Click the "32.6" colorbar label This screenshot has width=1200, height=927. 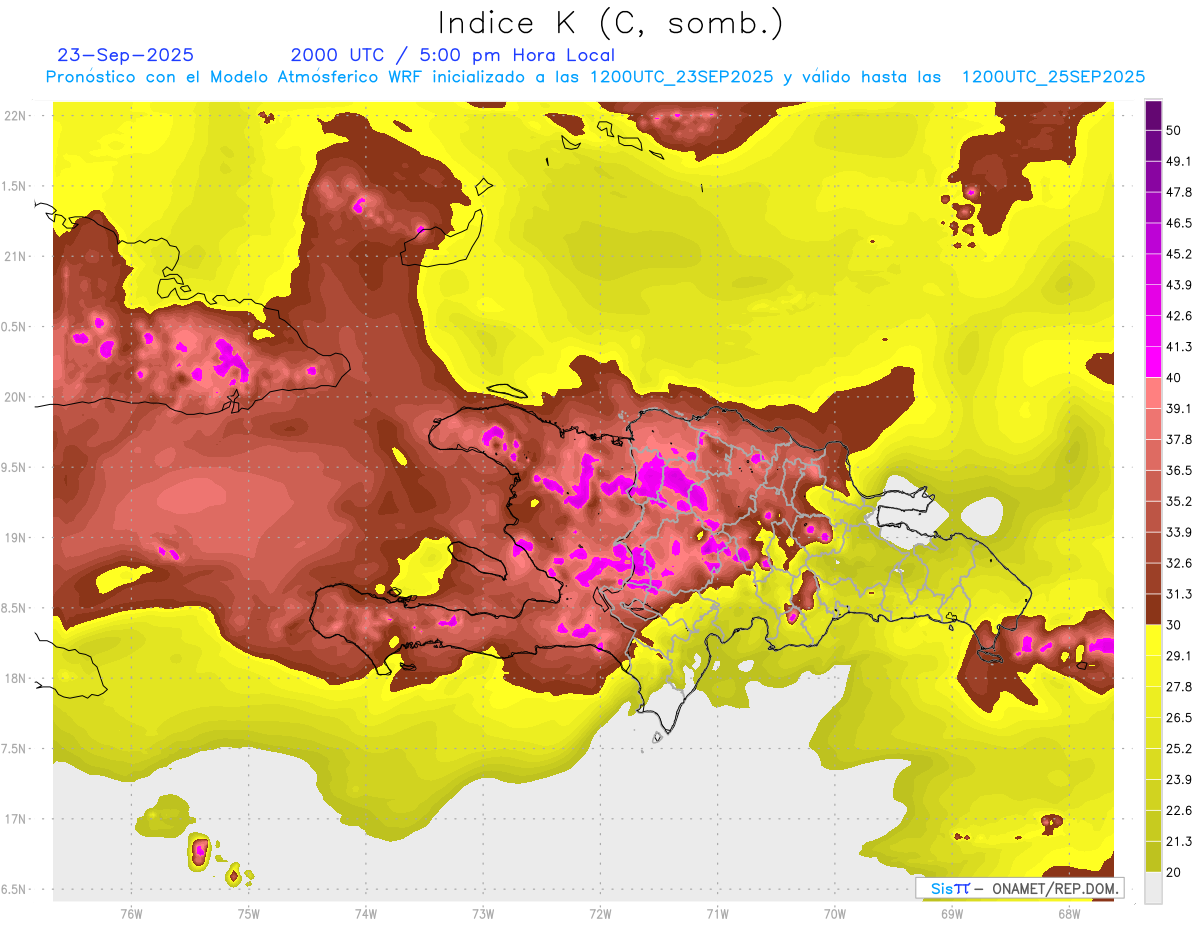pyautogui.click(x=1178, y=563)
